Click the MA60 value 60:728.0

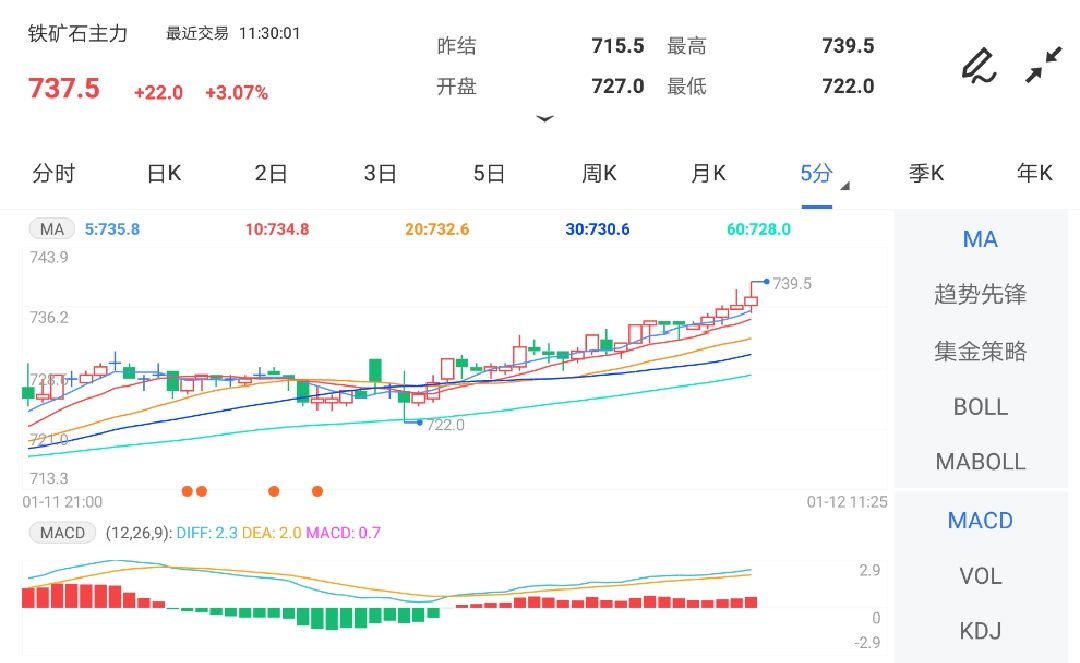point(758,229)
